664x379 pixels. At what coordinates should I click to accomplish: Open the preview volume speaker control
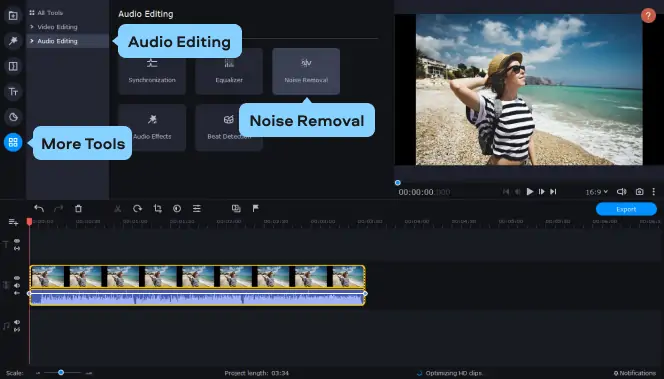[622, 192]
